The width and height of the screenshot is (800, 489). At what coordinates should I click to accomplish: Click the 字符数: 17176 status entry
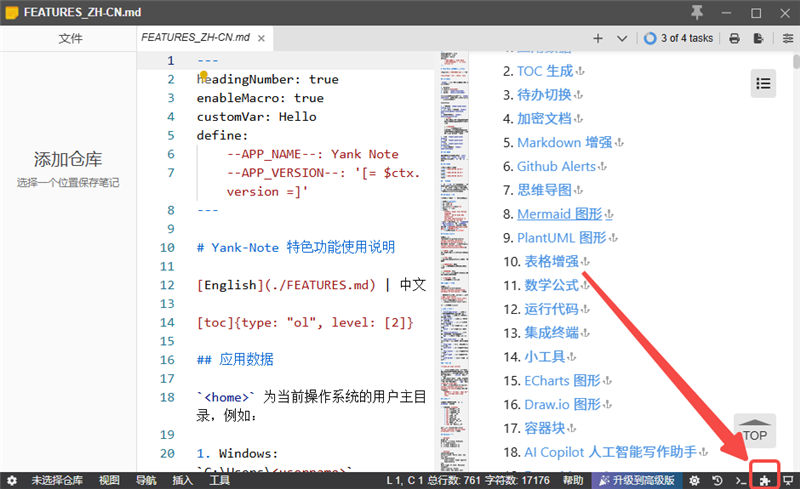(517, 480)
